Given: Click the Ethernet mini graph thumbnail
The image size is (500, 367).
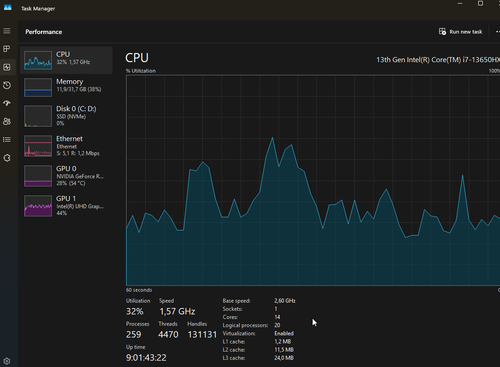Looking at the screenshot, I should coord(38,146).
